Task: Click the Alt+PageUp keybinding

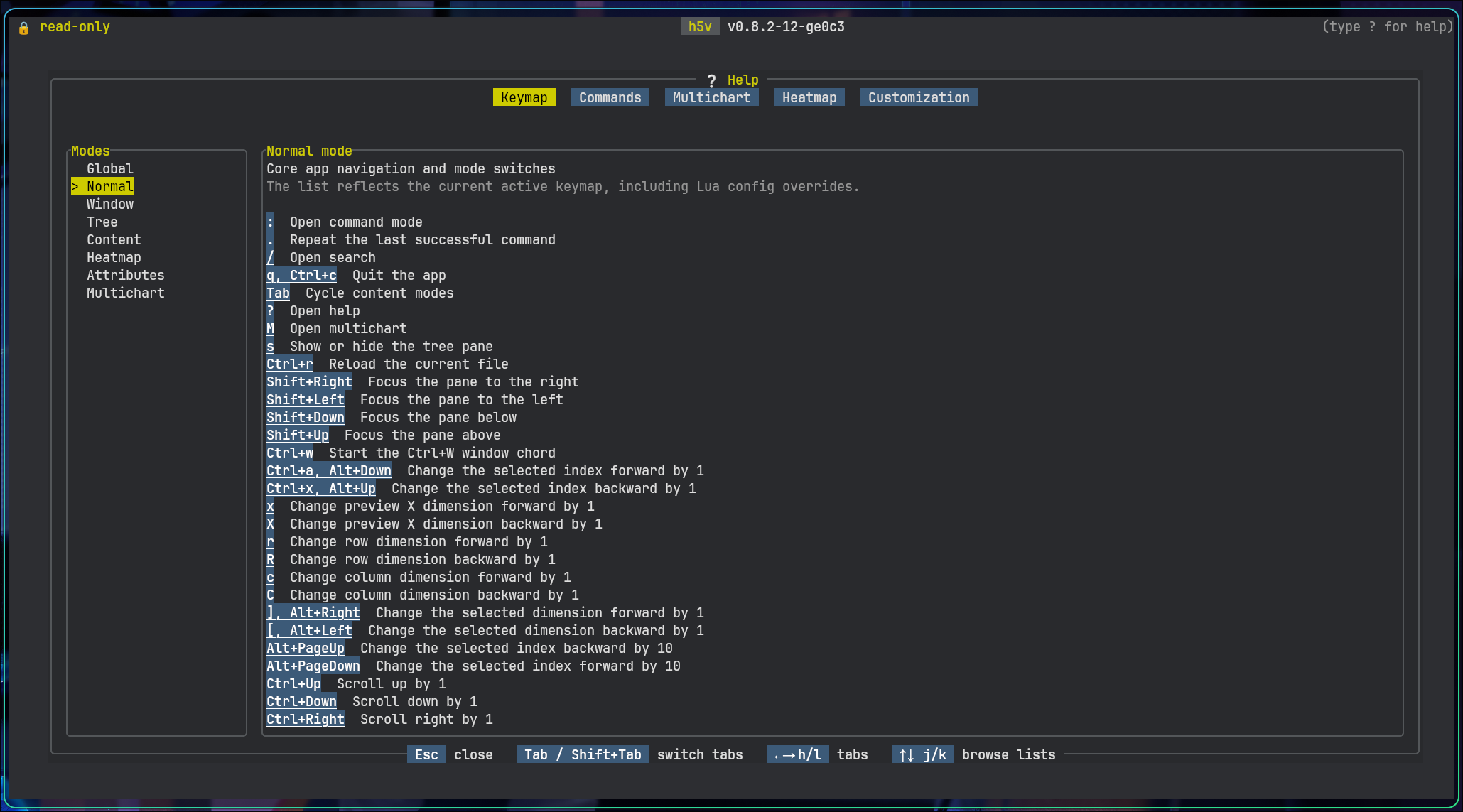Action: [x=306, y=649]
